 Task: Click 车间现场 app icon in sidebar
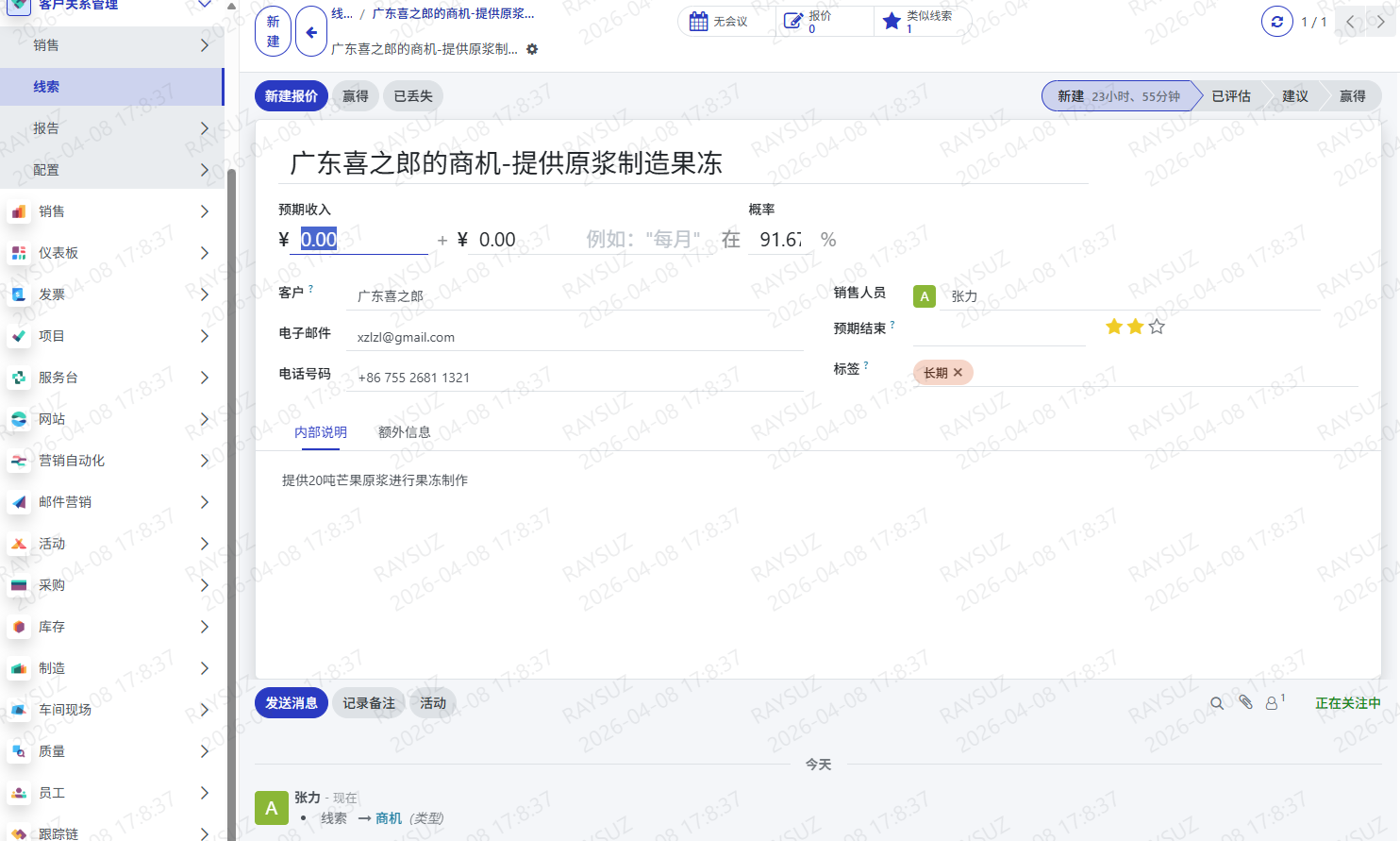pos(19,710)
